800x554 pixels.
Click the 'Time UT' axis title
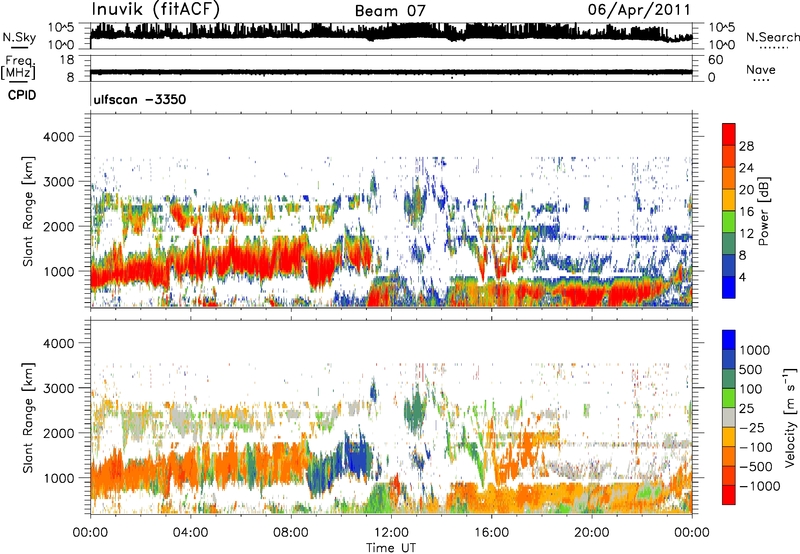pos(391,548)
